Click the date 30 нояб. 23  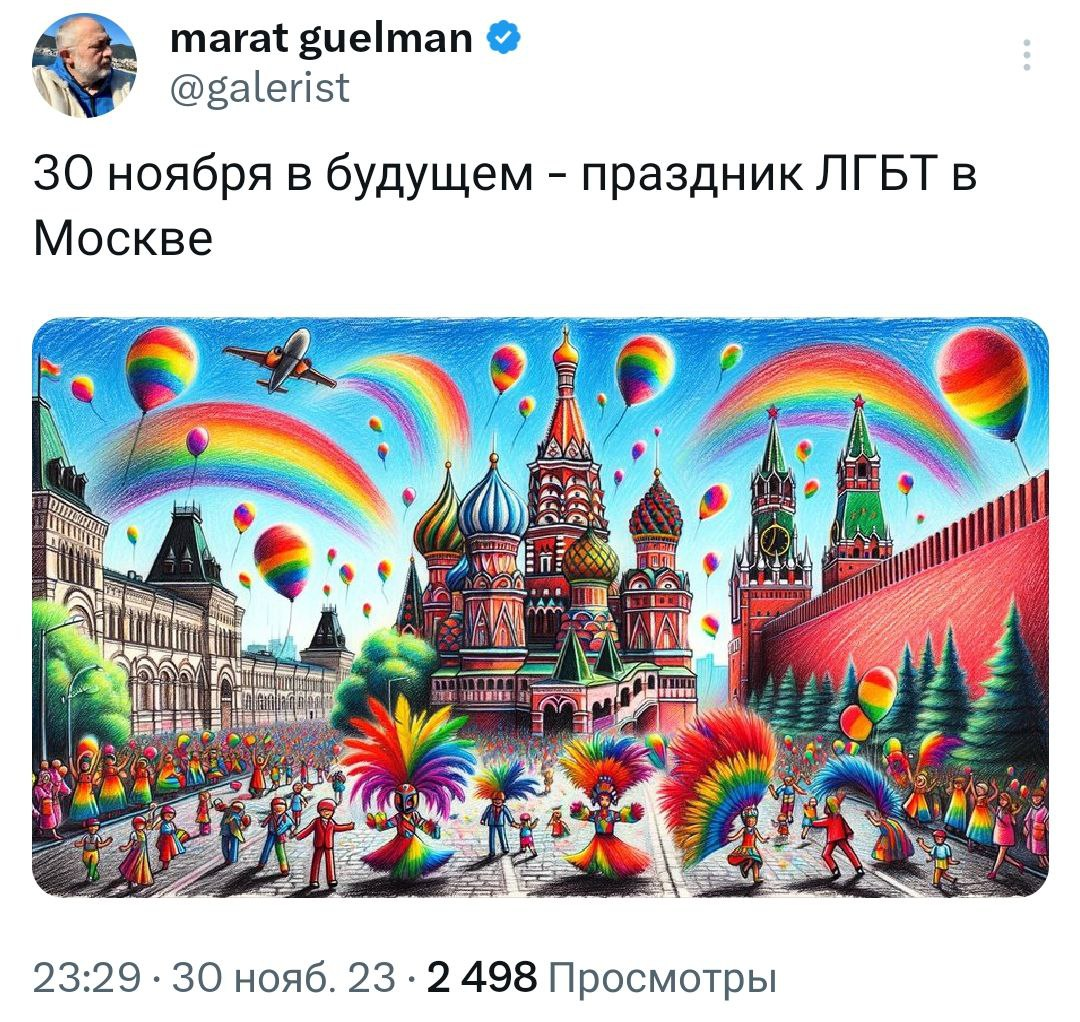point(284,976)
